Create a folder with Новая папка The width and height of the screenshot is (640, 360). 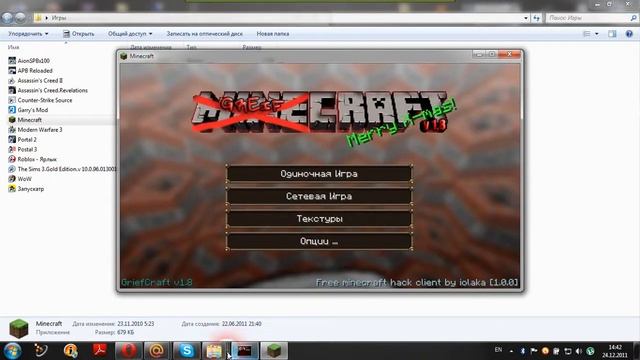(x=273, y=34)
